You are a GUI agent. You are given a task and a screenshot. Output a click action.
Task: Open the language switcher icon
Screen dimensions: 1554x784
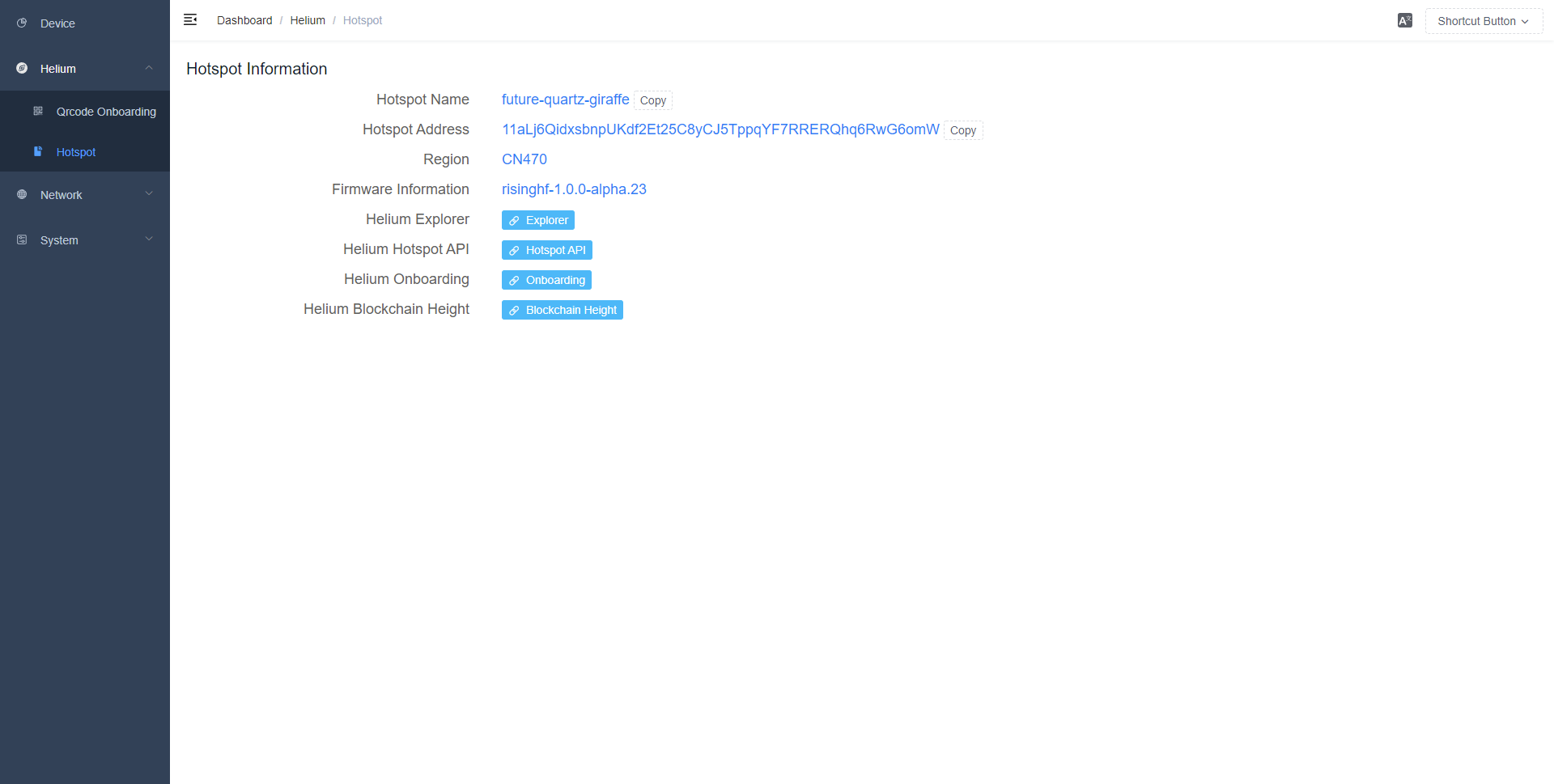click(x=1404, y=20)
